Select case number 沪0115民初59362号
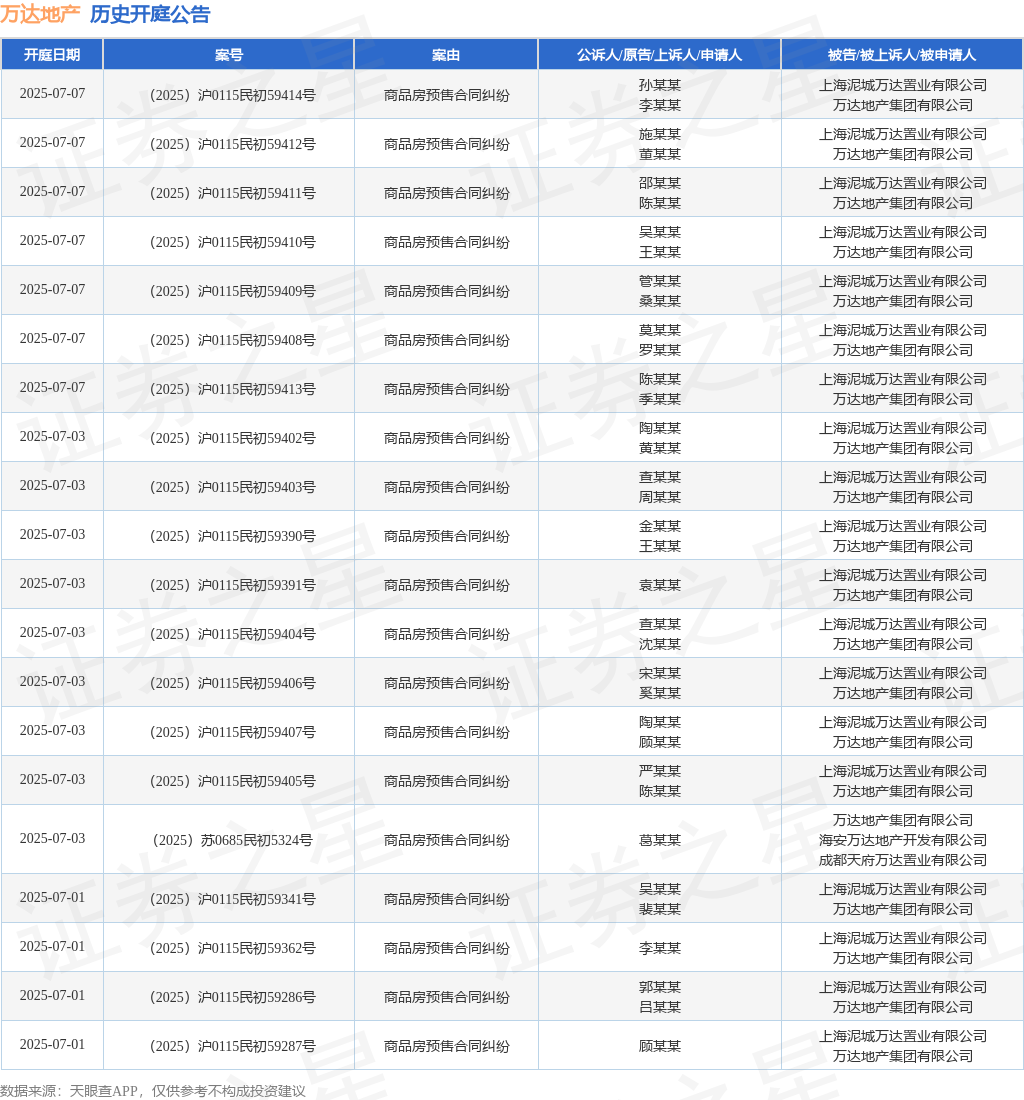The image size is (1024, 1100). [232, 948]
